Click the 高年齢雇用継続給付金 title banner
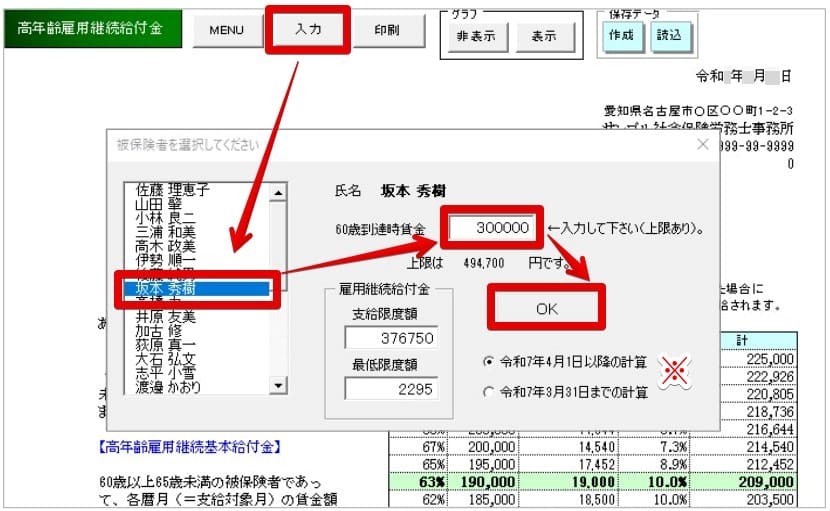The image size is (830, 511). click(x=93, y=29)
